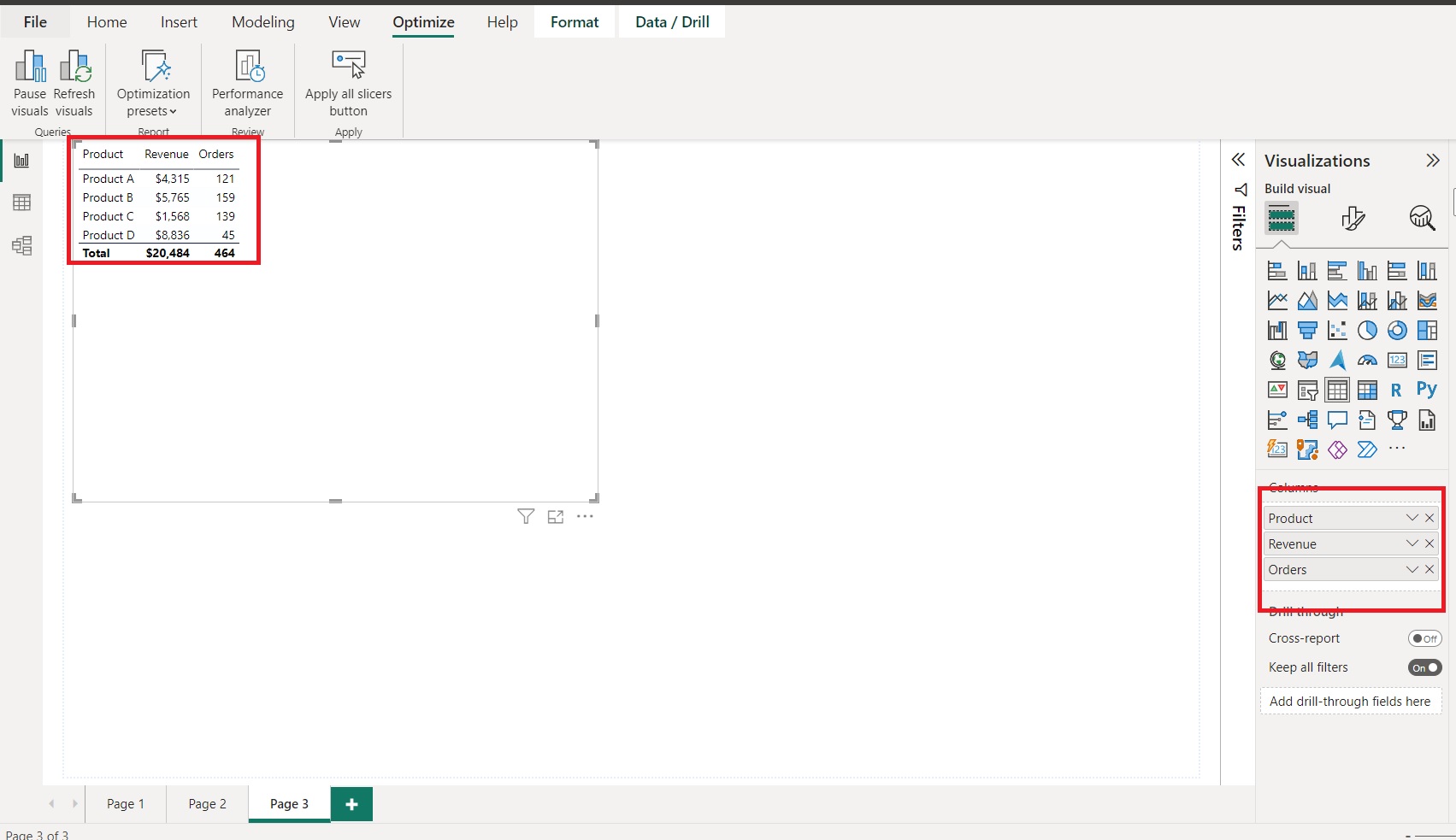Image resolution: width=1456 pixels, height=840 pixels.
Task: Select the Python visual icon
Action: [1427, 390]
